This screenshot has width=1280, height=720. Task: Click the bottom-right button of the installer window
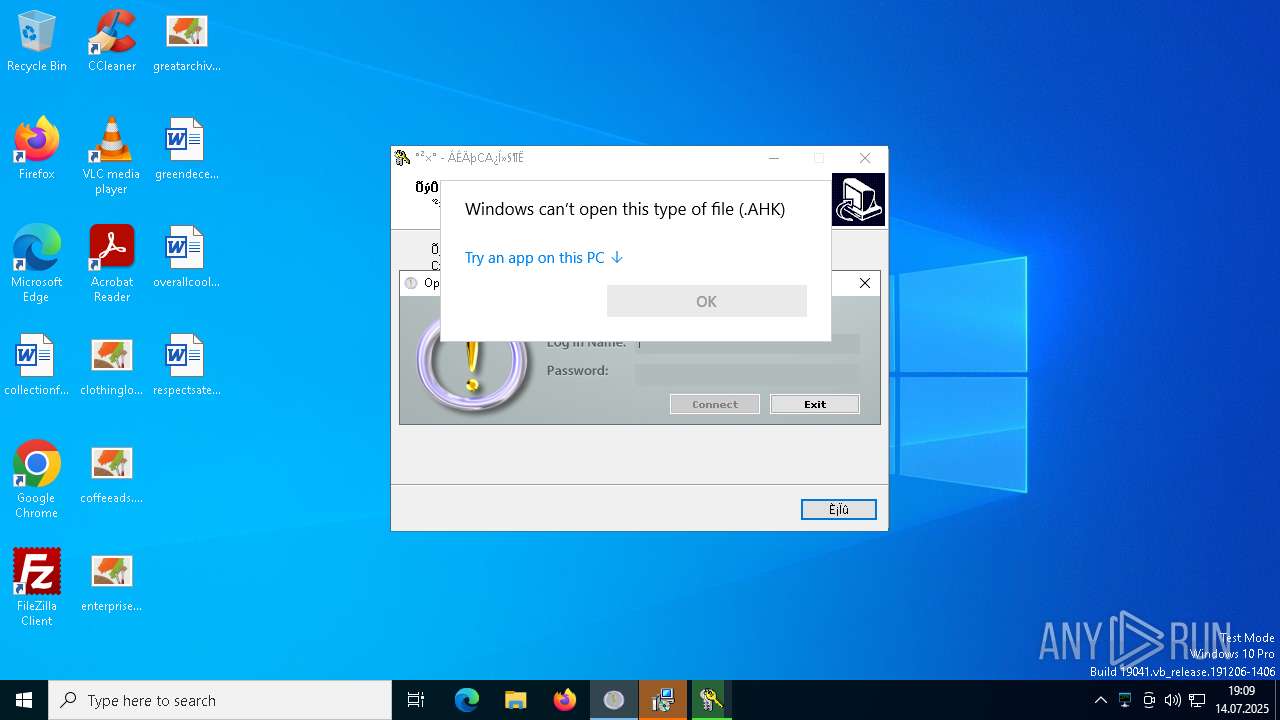click(x=839, y=510)
